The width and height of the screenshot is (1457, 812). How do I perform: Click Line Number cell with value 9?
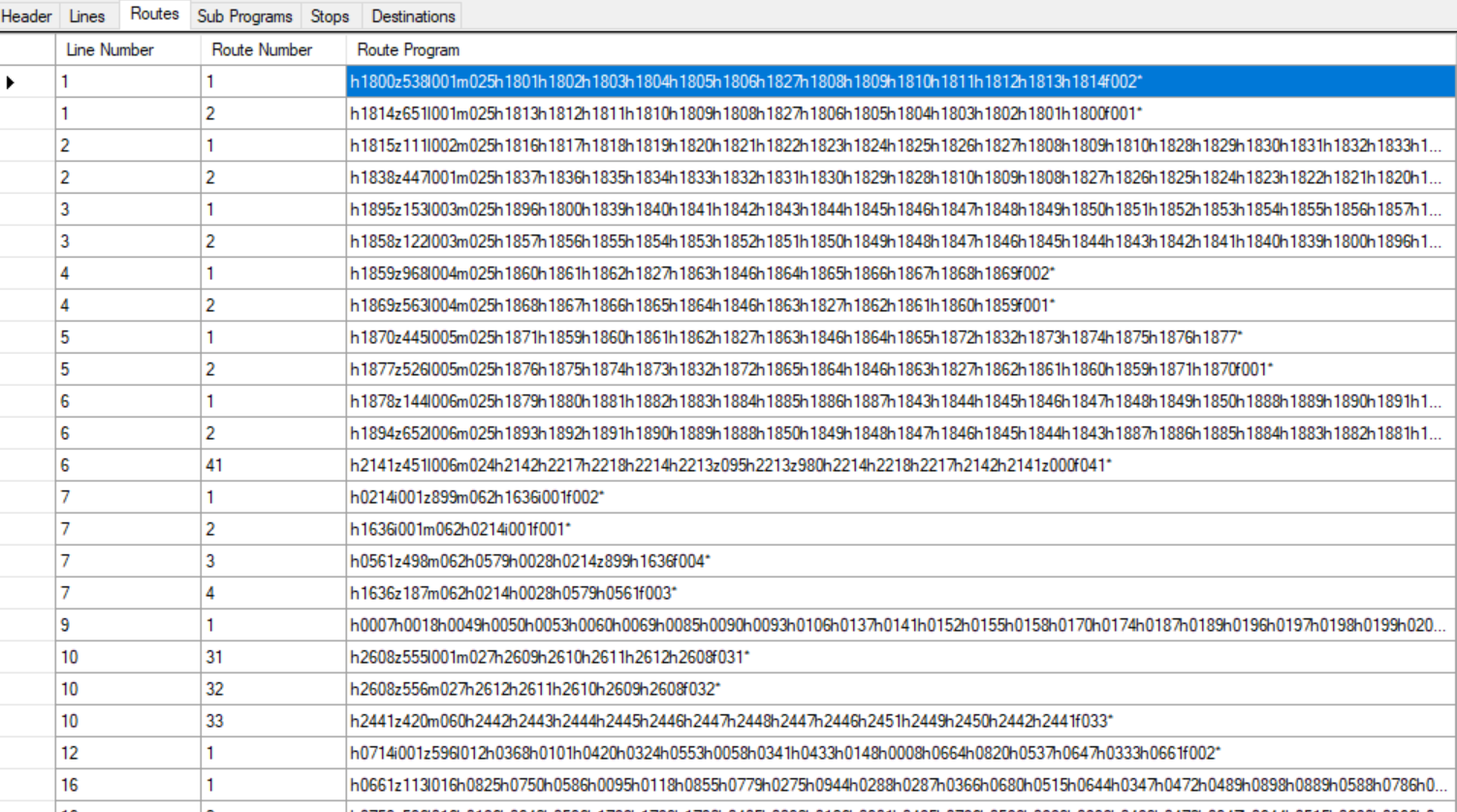click(x=128, y=625)
